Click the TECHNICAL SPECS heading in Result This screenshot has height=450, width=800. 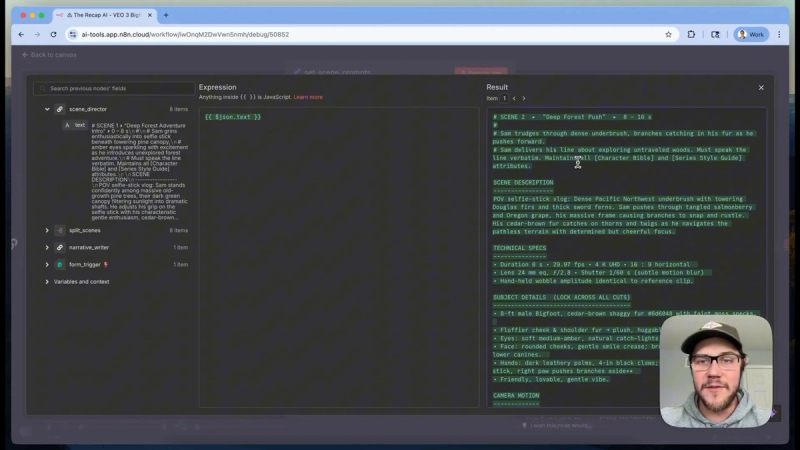click(x=519, y=248)
